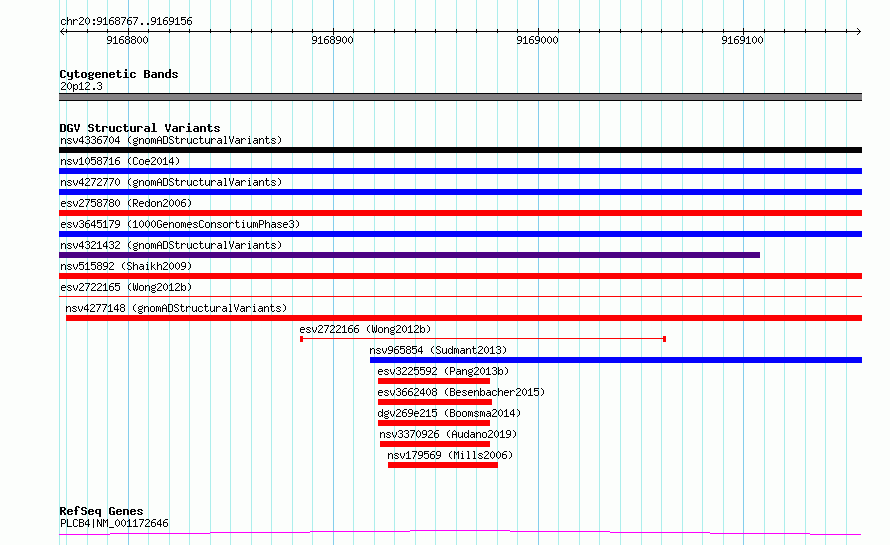Viewport: 890px width, 545px height.
Task: Click the red nsv4277148 variant bar
Action: [464, 318]
